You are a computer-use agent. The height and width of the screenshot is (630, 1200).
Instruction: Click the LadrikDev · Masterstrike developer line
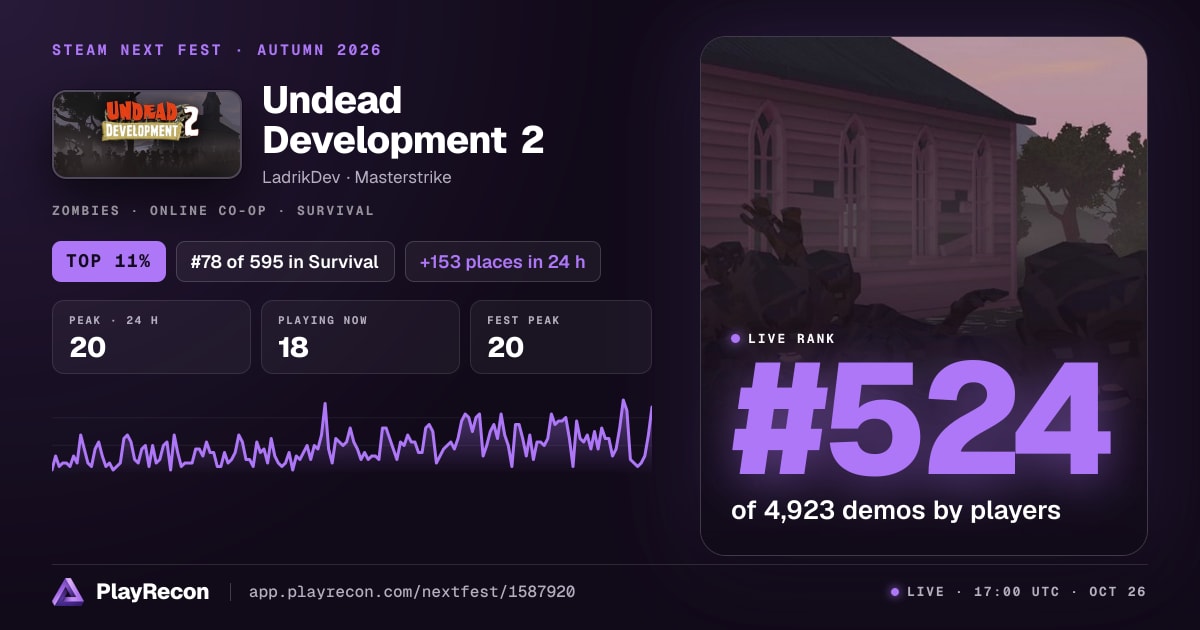click(x=357, y=177)
